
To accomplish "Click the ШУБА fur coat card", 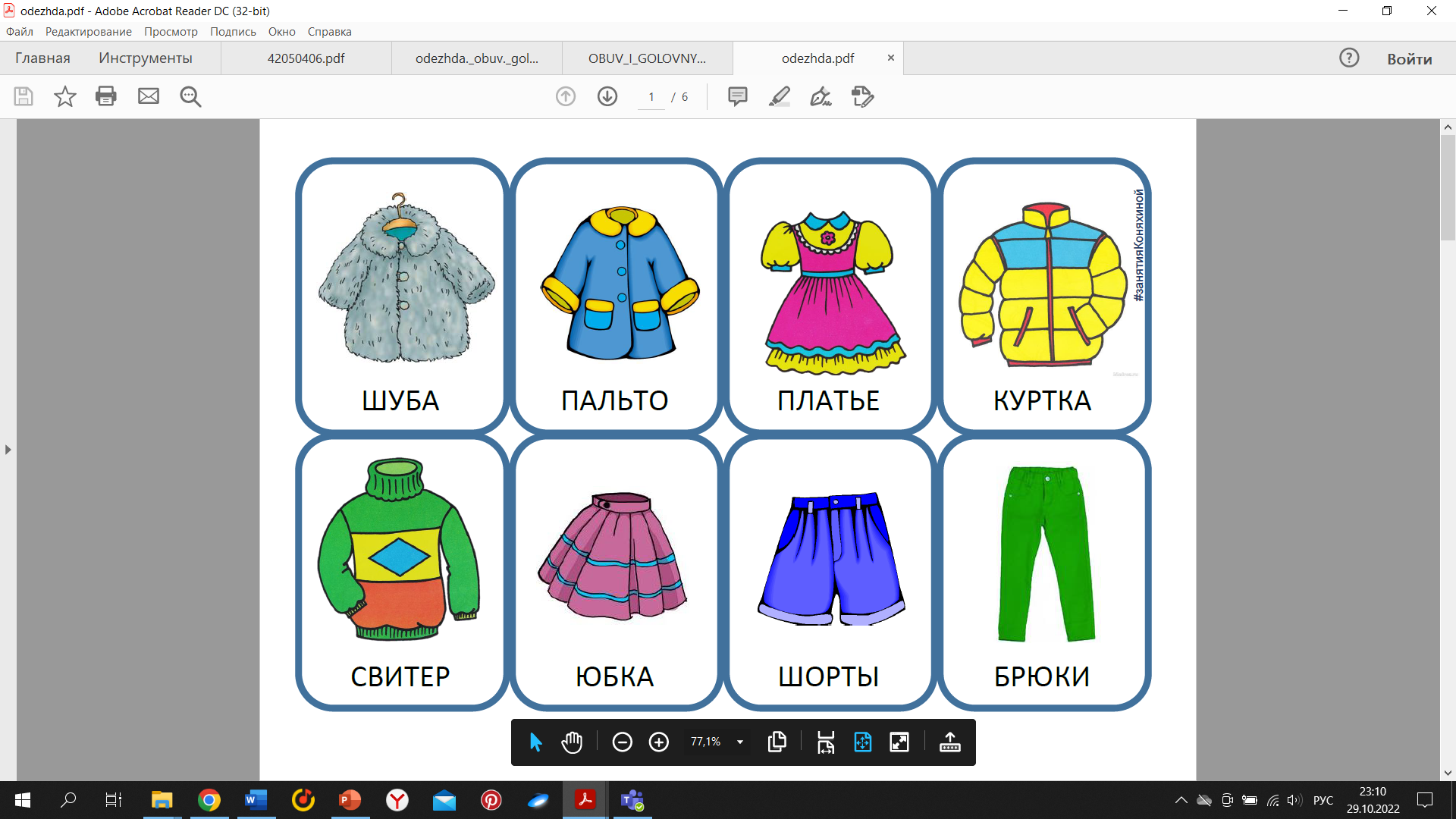I will click(x=401, y=296).
